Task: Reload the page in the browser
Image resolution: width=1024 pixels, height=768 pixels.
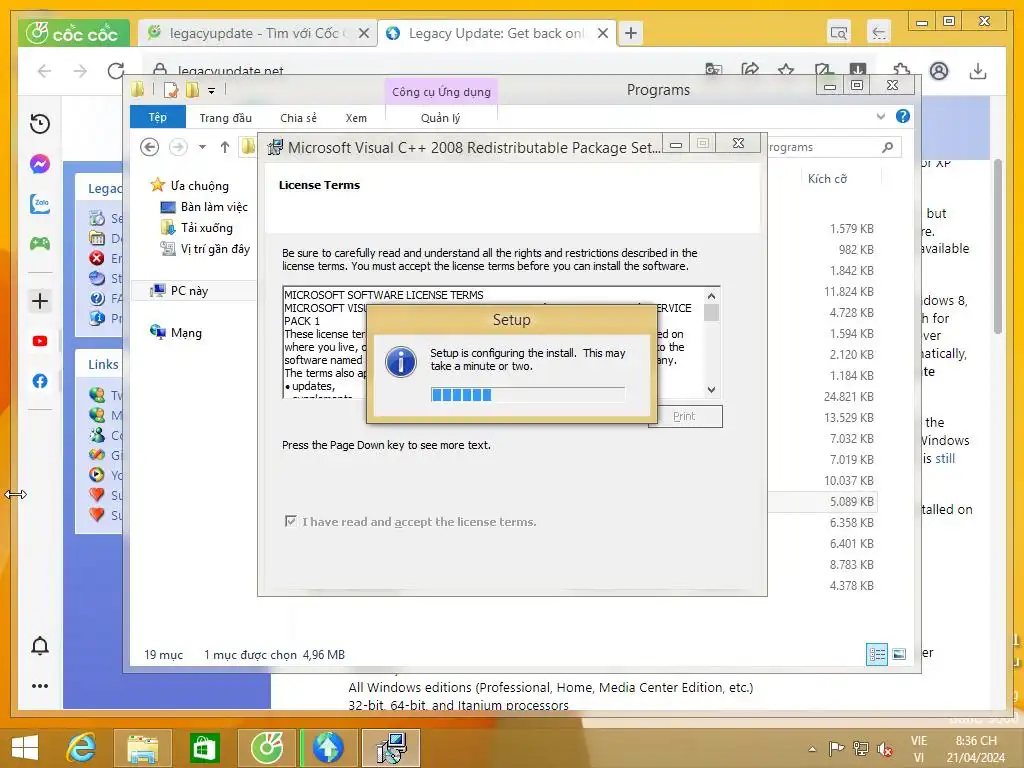Action: click(116, 71)
